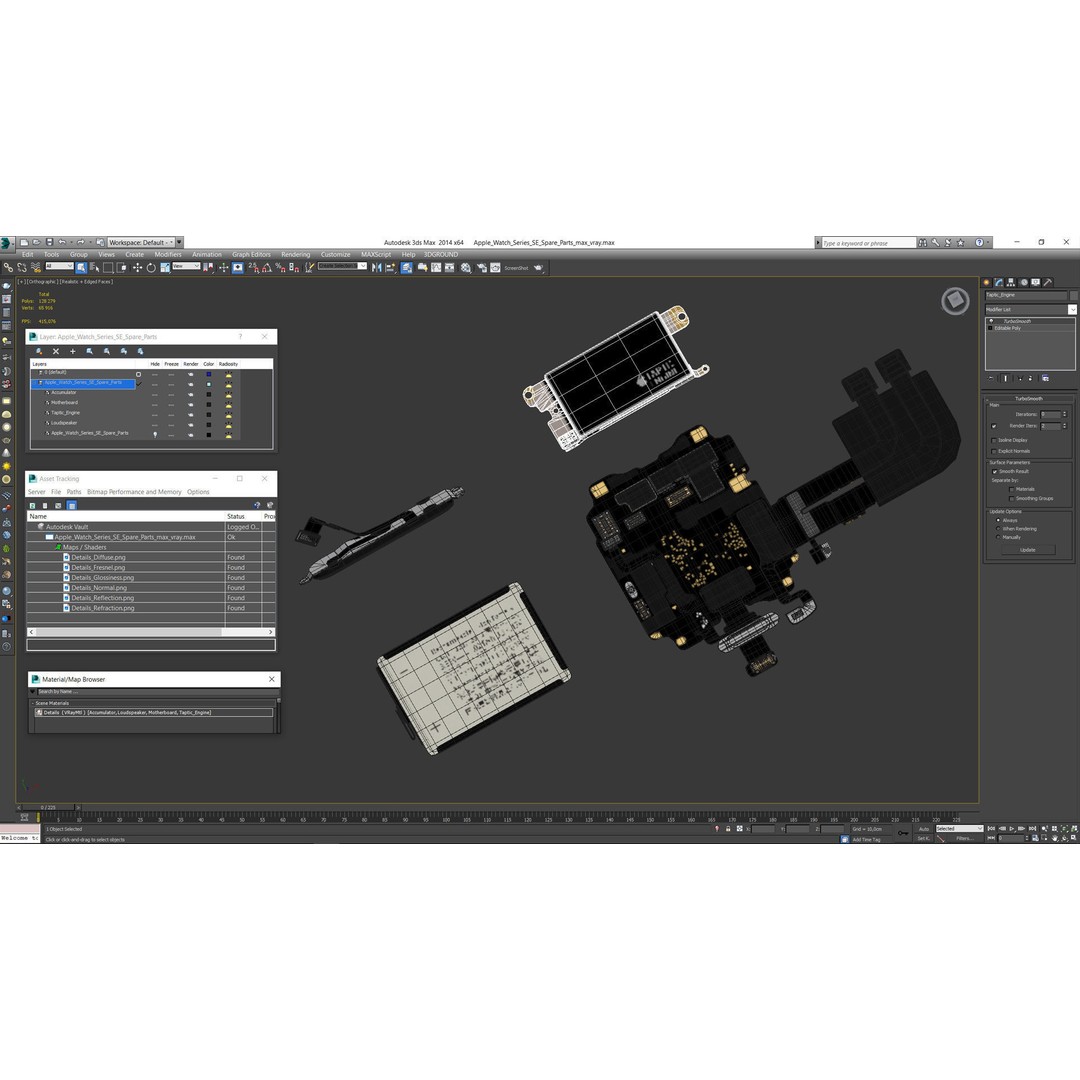
Task: Open the Selected key filter dropdown
Action: [x=959, y=829]
